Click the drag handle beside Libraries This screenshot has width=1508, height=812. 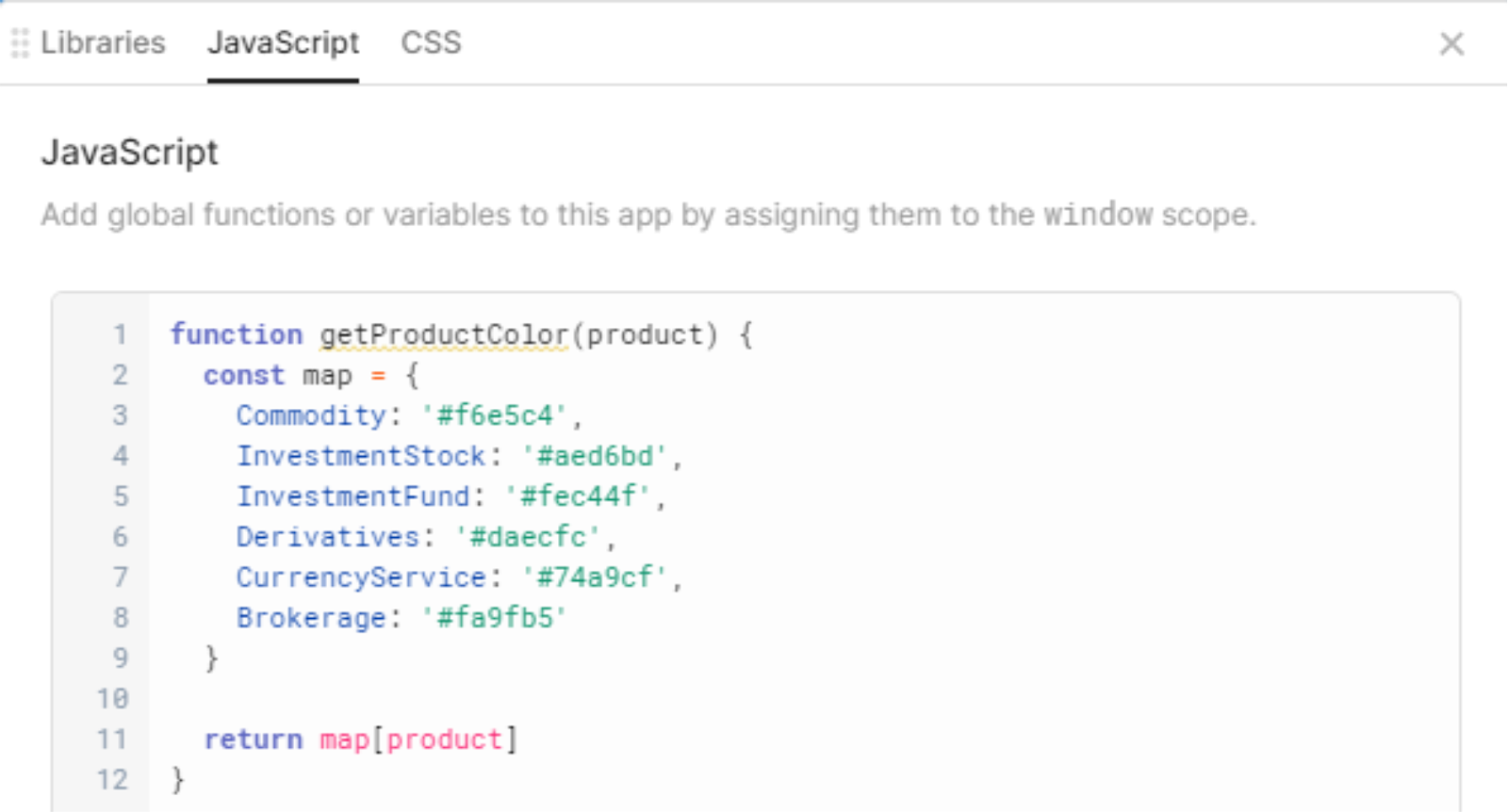click(x=20, y=43)
